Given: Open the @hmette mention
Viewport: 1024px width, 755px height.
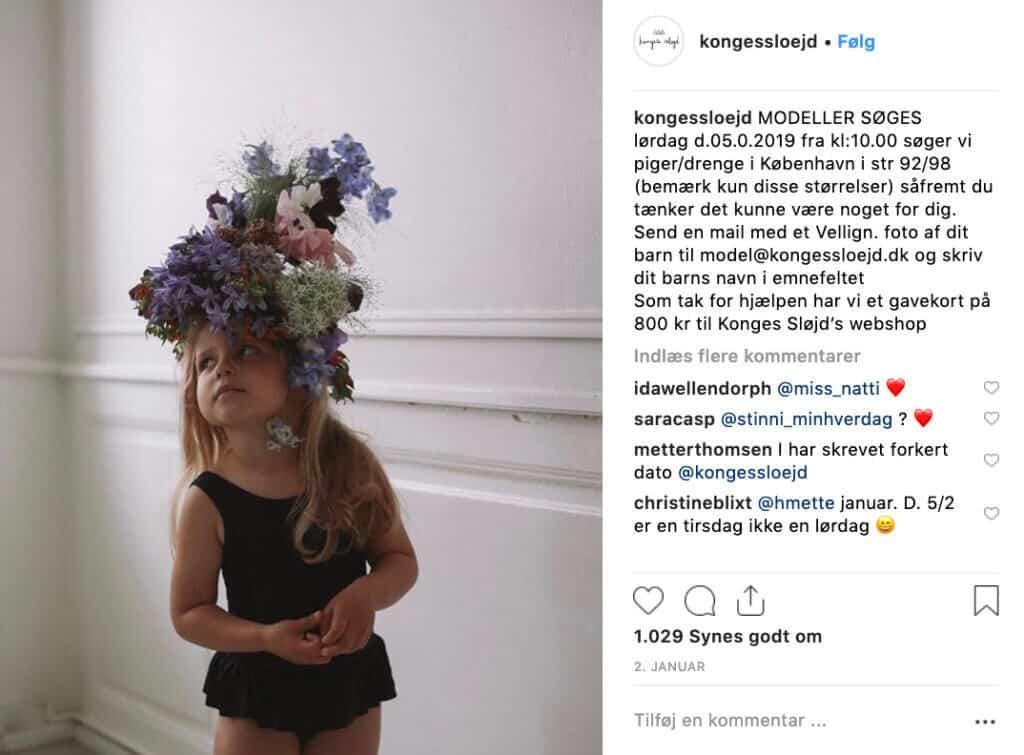Looking at the screenshot, I should (x=795, y=503).
